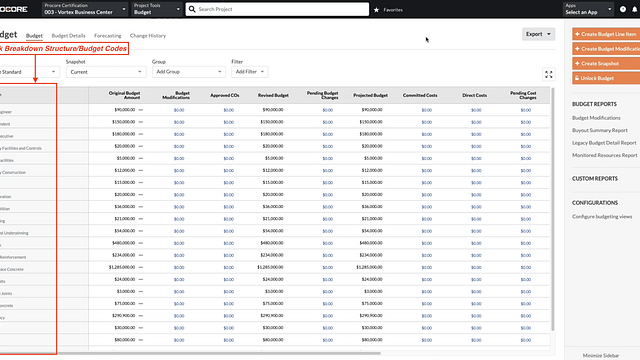
Task: Click Create Budget Line Item button
Action: (606, 34)
